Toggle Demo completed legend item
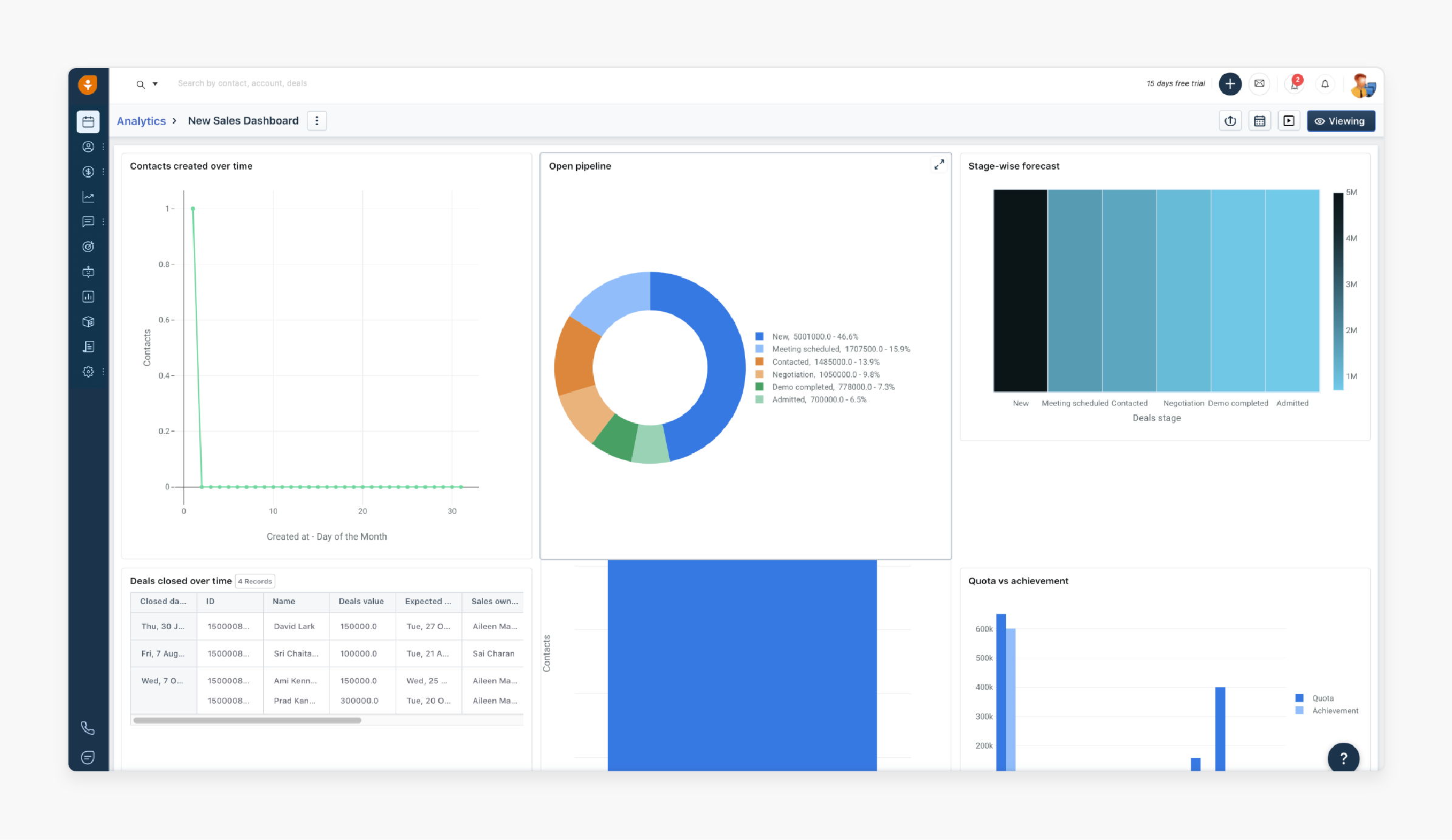Image resolution: width=1452 pixels, height=840 pixels. (825, 387)
